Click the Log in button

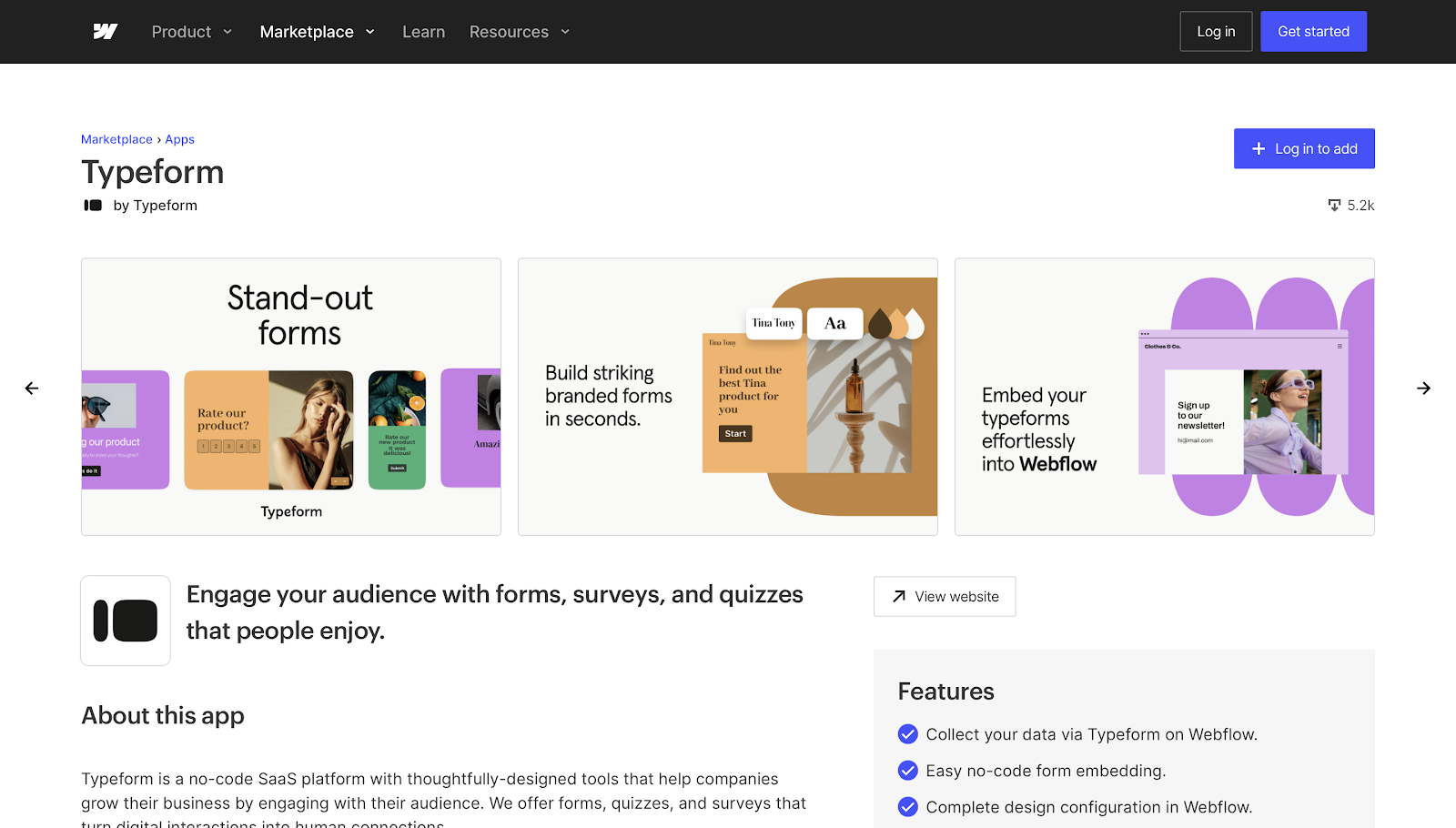click(1216, 32)
